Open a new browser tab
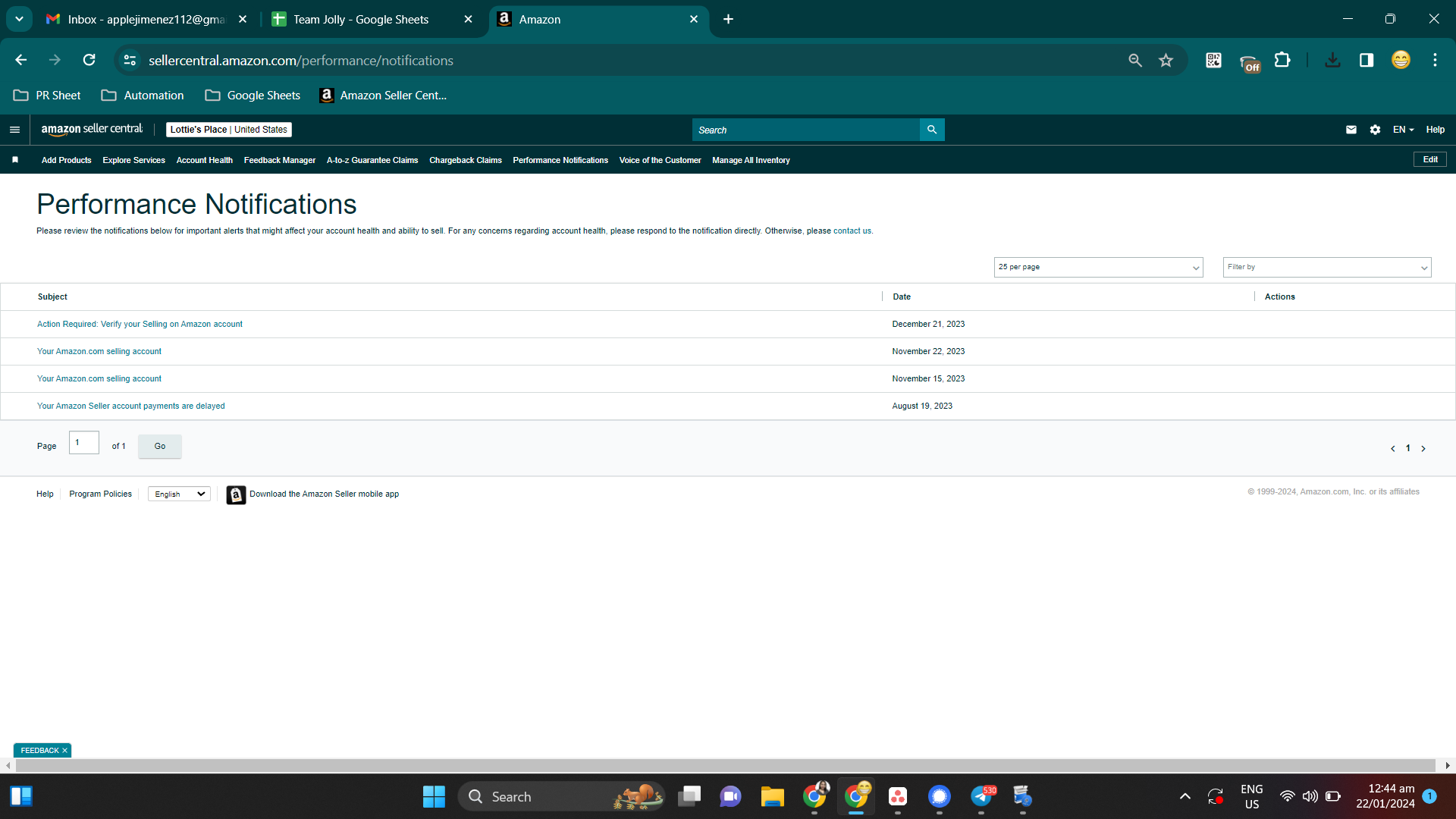 click(728, 19)
